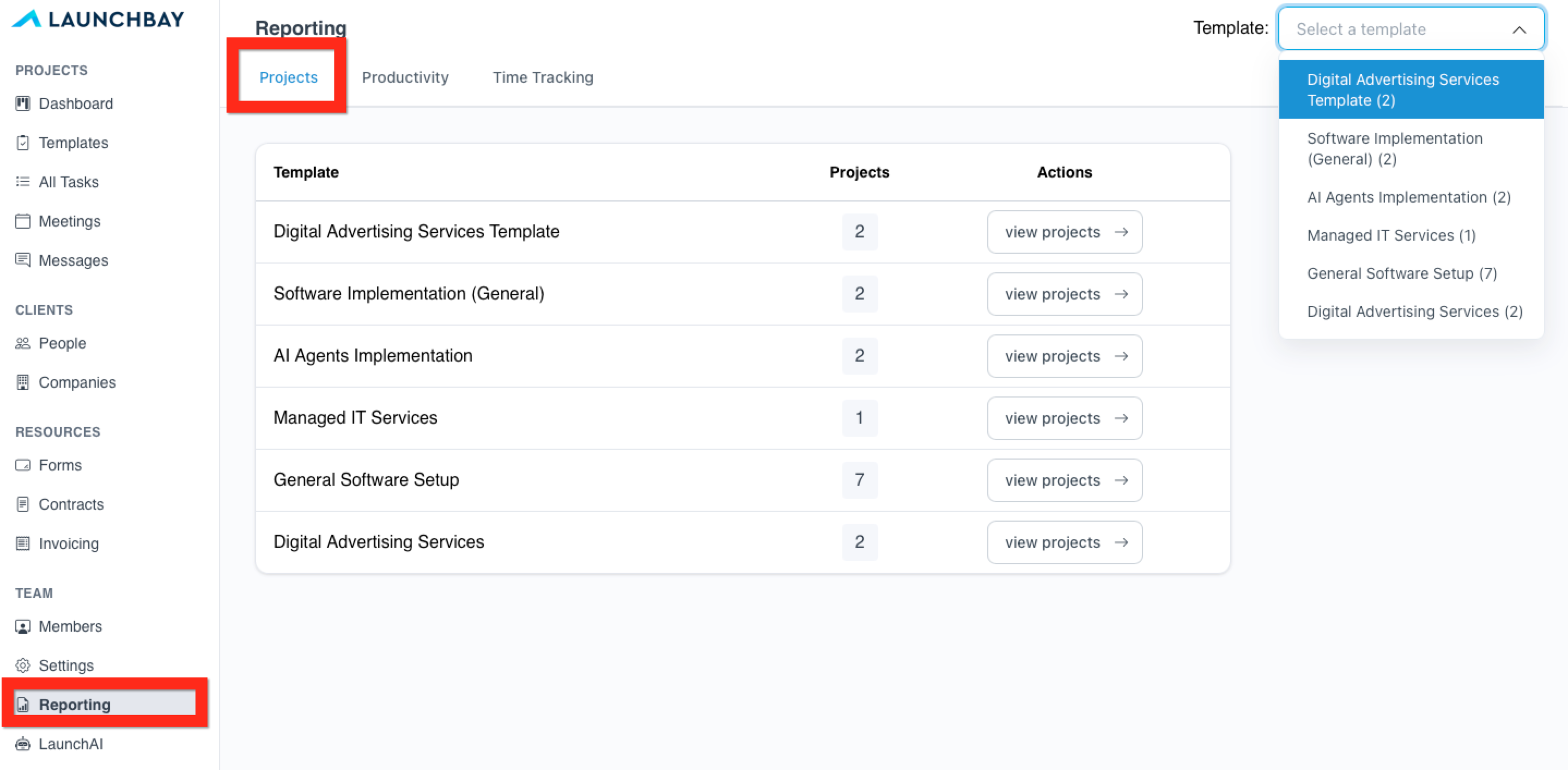This screenshot has height=770, width=1568.
Task: Click the Reporting chart icon
Action: (22, 705)
